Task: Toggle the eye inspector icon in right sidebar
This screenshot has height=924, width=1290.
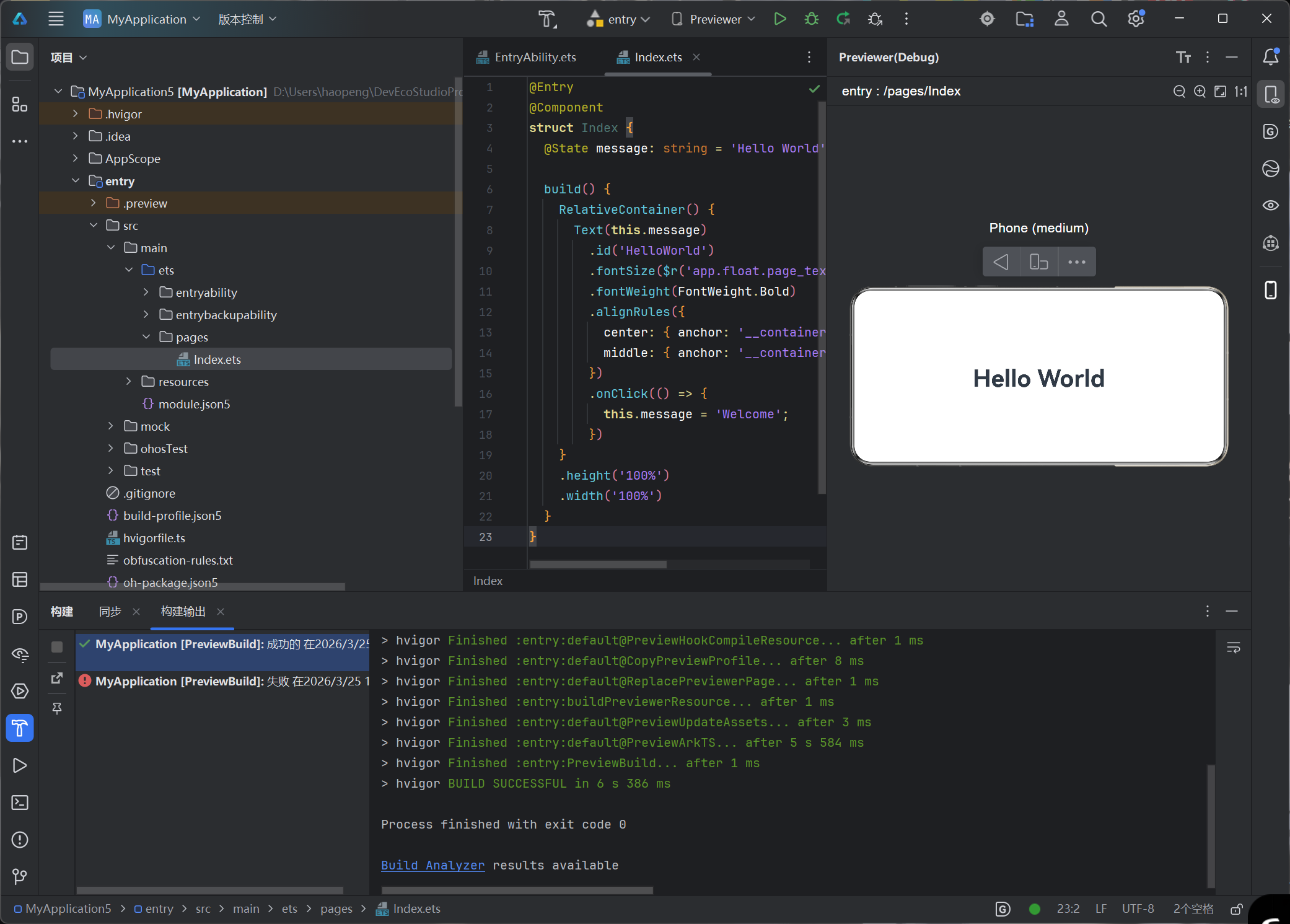Action: pos(1270,206)
